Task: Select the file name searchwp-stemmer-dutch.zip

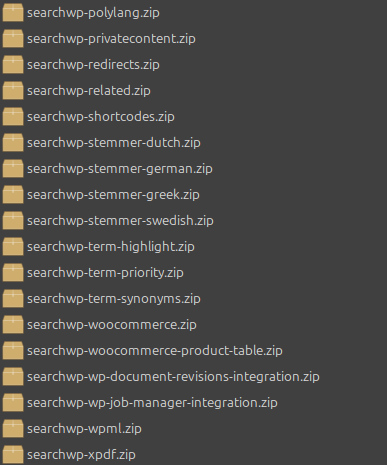Action: coord(114,143)
